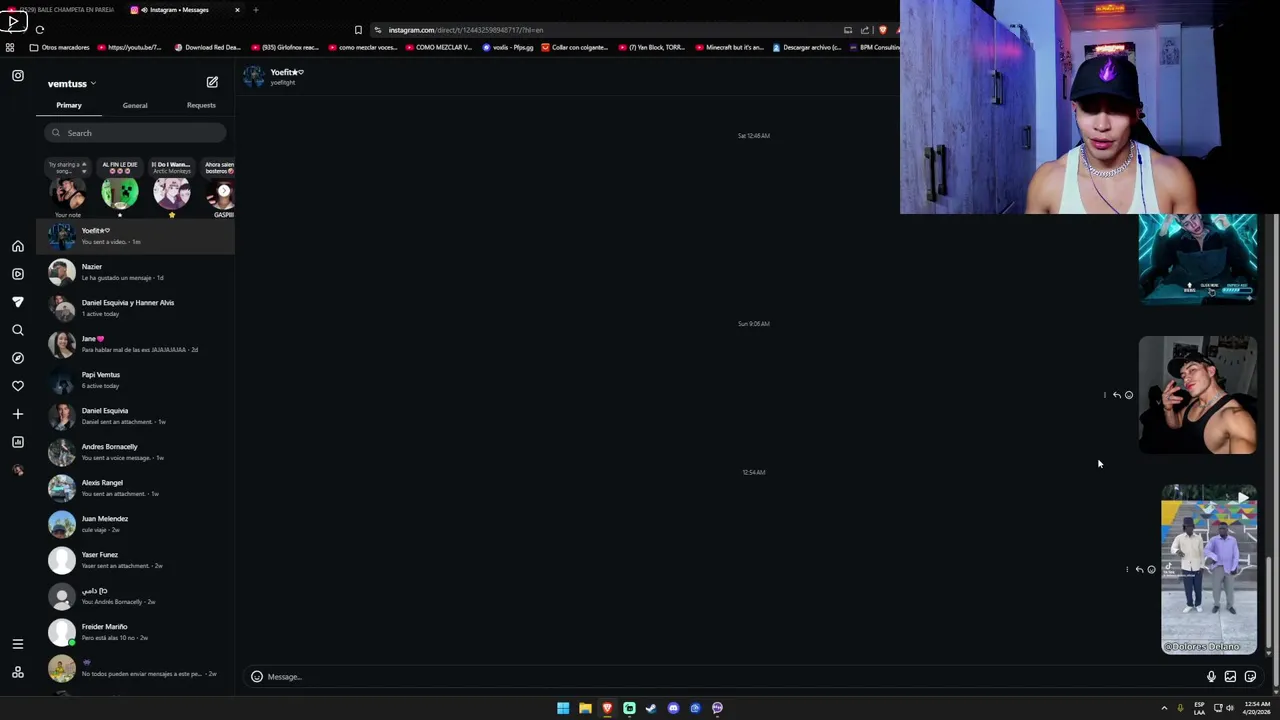The width and height of the screenshot is (1280, 720).
Task: Expand the vemtuss account switcher
Action: (72, 84)
